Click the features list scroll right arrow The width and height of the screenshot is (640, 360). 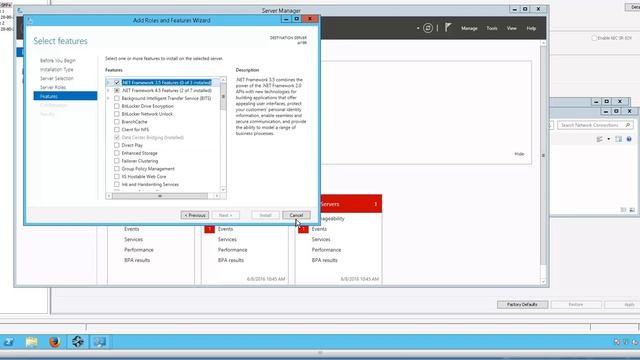click(x=217, y=196)
